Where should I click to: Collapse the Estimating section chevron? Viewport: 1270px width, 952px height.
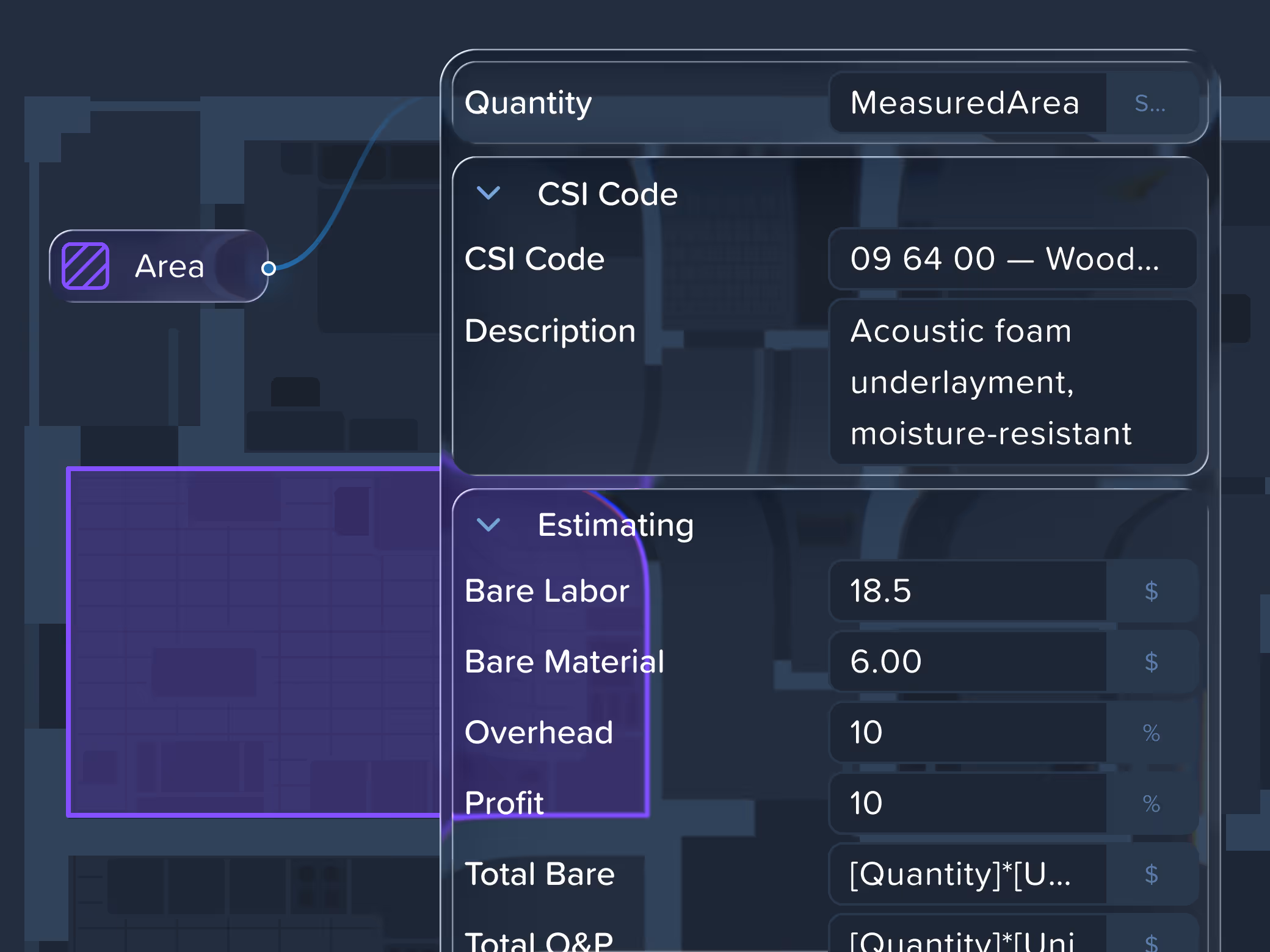[x=488, y=524]
